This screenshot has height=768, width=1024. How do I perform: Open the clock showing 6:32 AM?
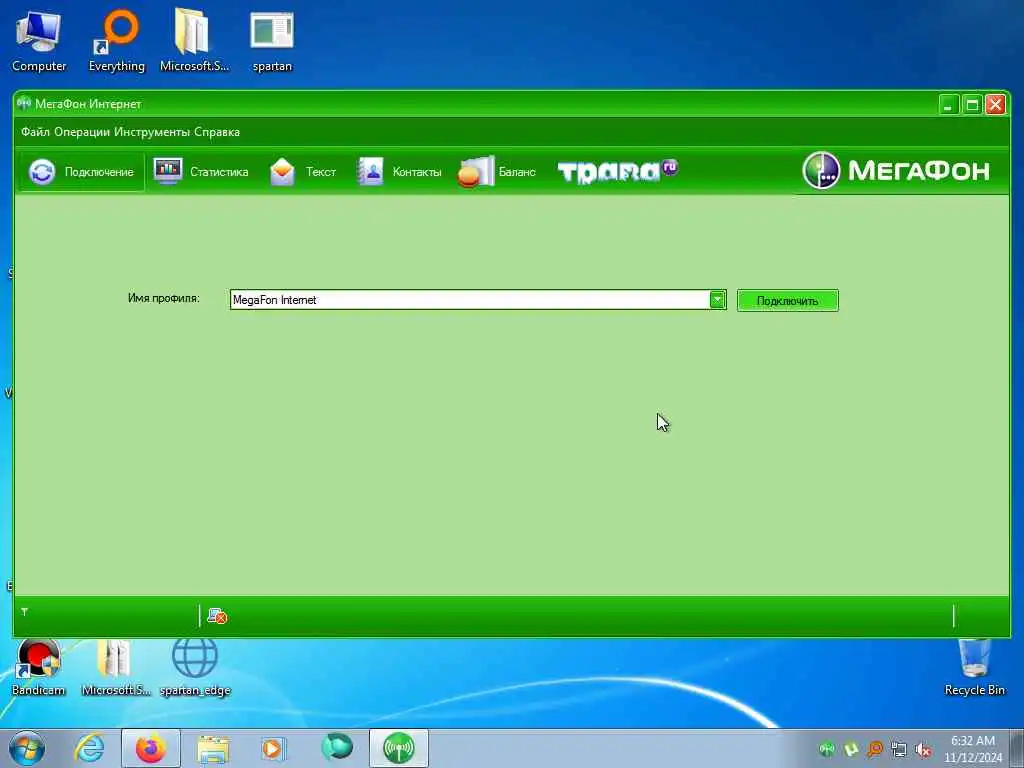tap(973, 749)
